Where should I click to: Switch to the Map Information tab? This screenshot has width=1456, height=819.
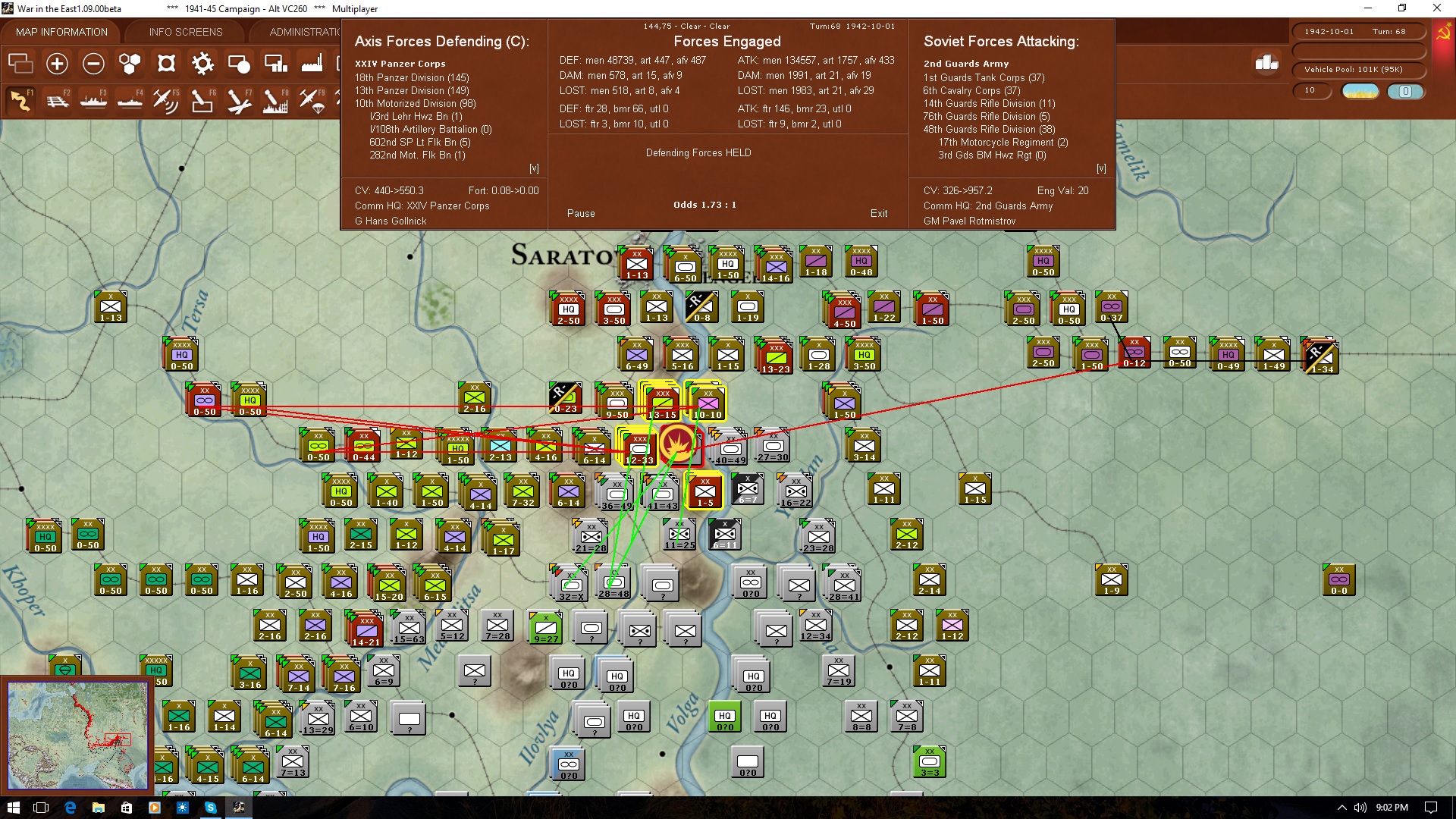(x=61, y=32)
